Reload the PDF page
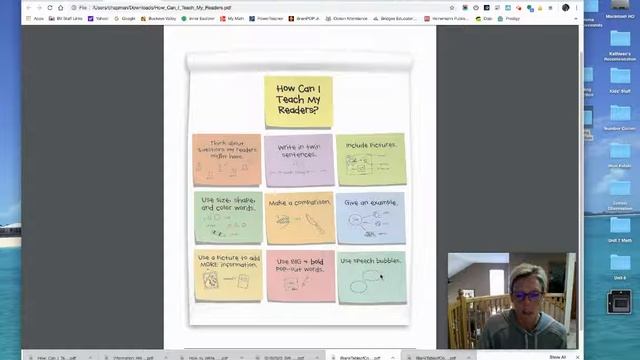640x360 pixels. point(50,8)
